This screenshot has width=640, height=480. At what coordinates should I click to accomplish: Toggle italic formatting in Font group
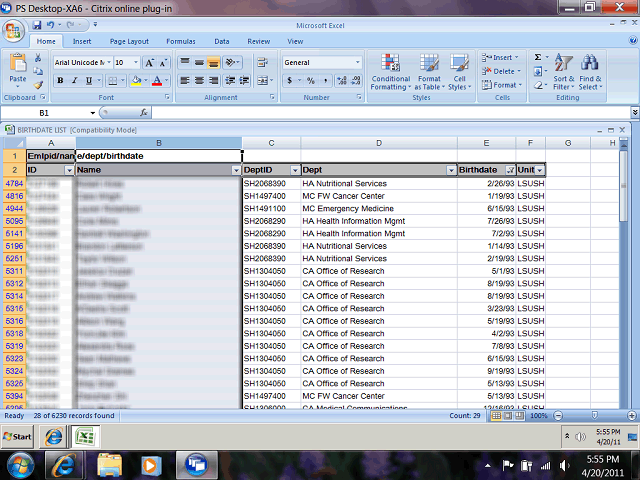(74, 80)
